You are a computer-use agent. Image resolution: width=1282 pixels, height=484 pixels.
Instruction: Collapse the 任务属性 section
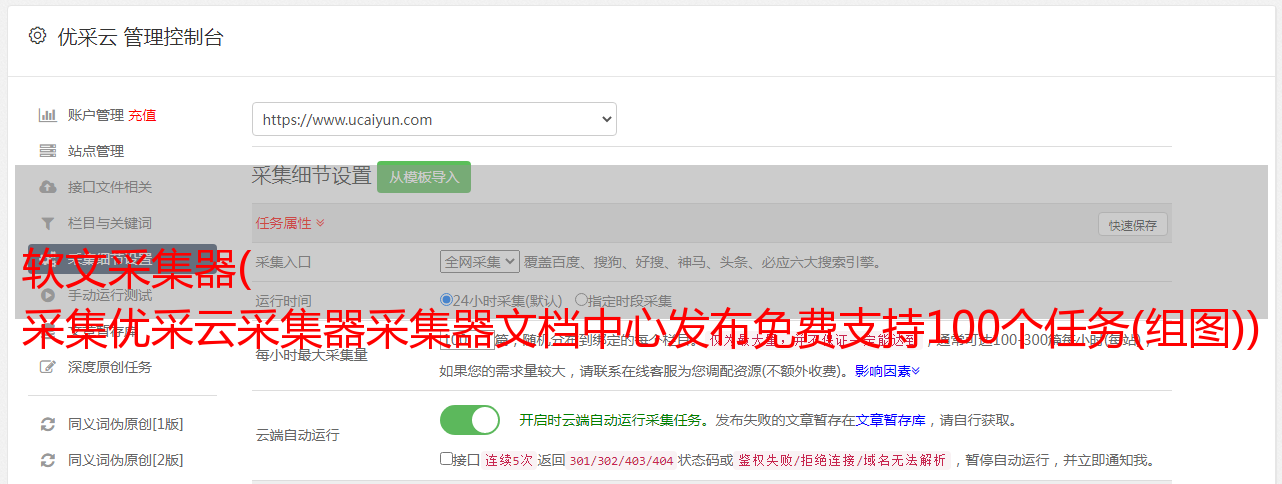click(x=290, y=223)
